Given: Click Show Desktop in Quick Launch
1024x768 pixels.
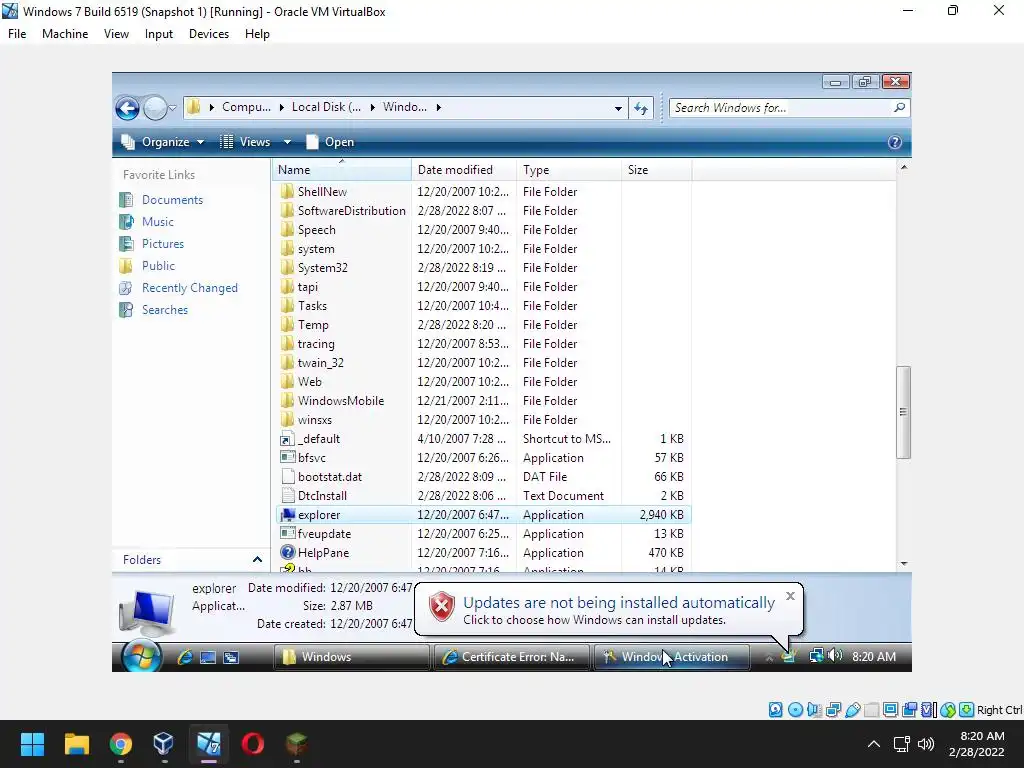Looking at the screenshot, I should [208, 657].
